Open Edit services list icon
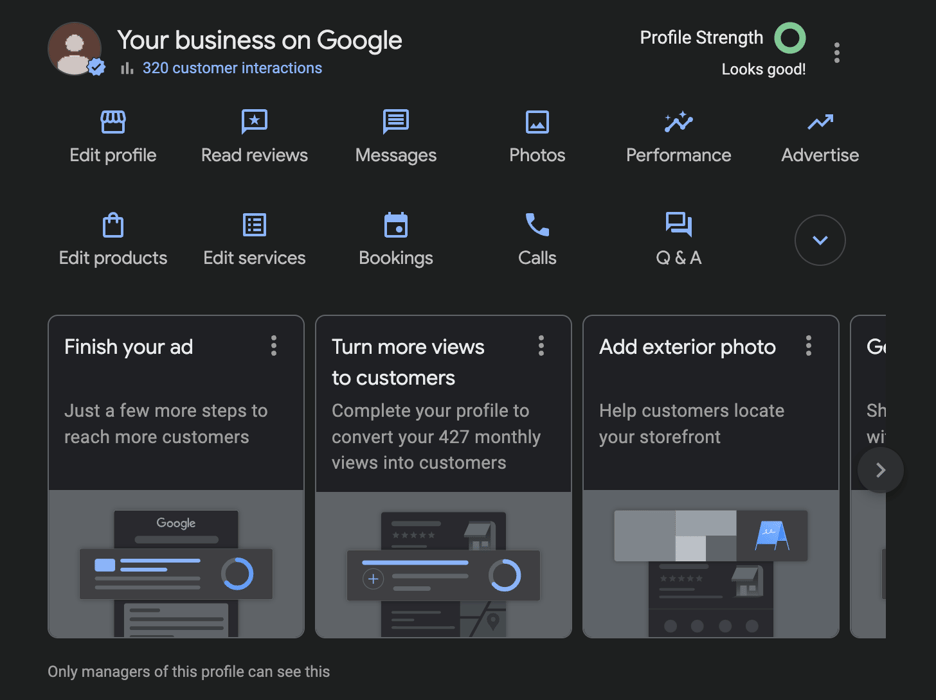 (254, 225)
